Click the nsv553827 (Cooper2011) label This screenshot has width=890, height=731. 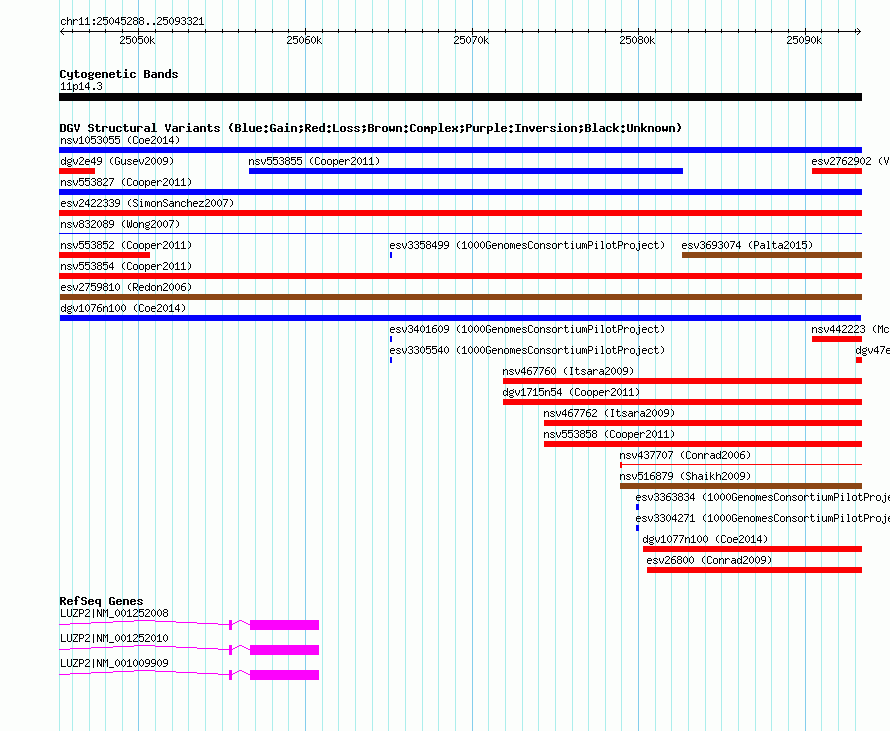click(126, 182)
